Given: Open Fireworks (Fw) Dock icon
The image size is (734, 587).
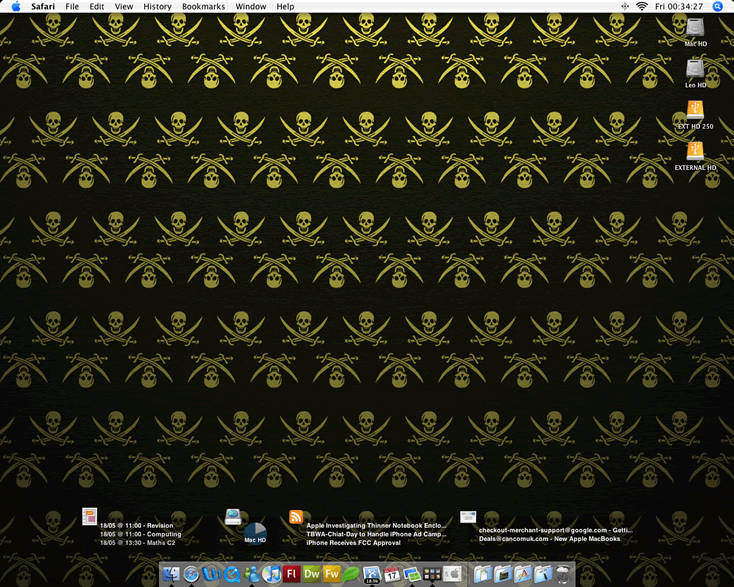Looking at the screenshot, I should coord(332,574).
